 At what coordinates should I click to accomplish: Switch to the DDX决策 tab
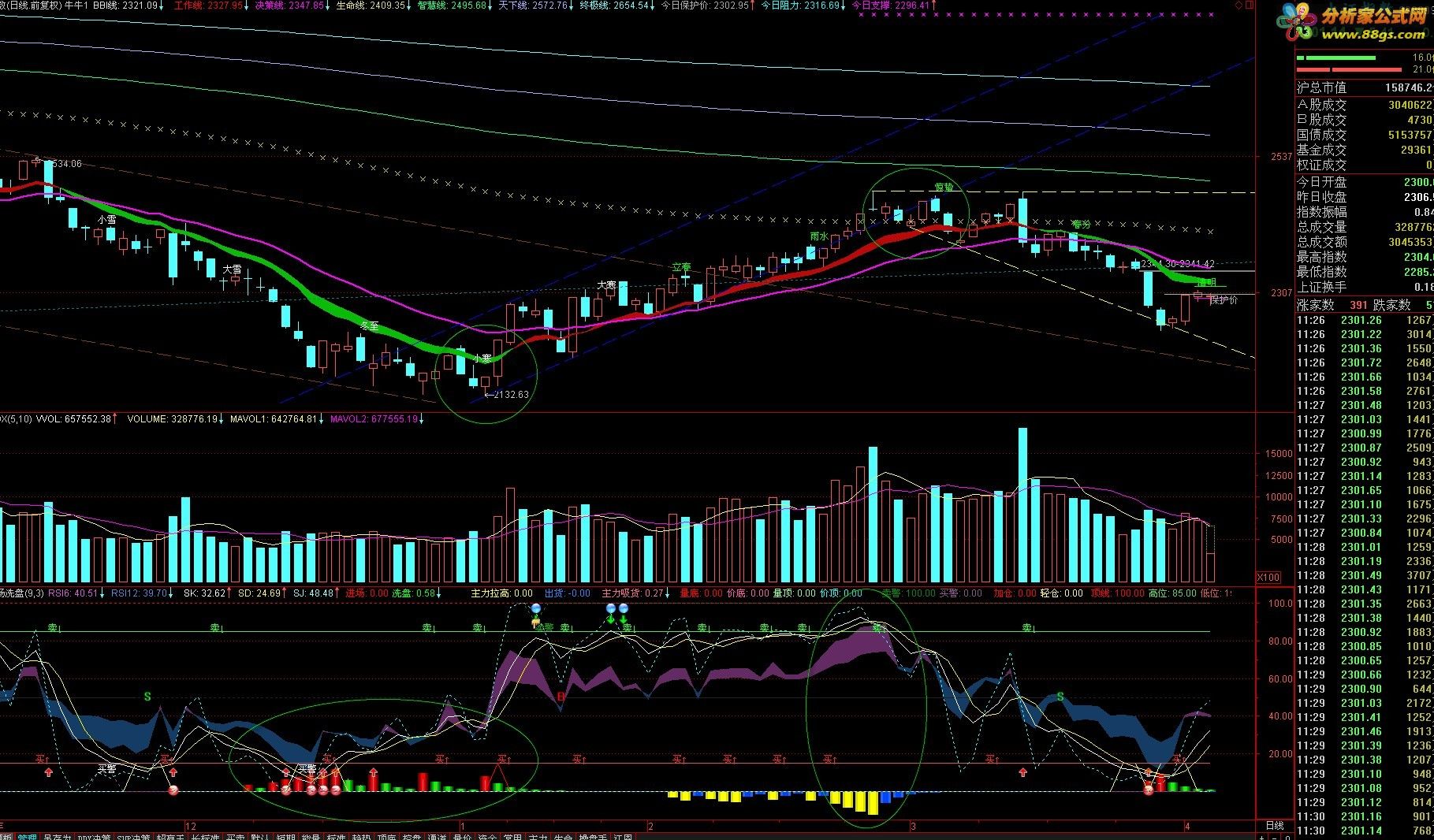[93, 837]
